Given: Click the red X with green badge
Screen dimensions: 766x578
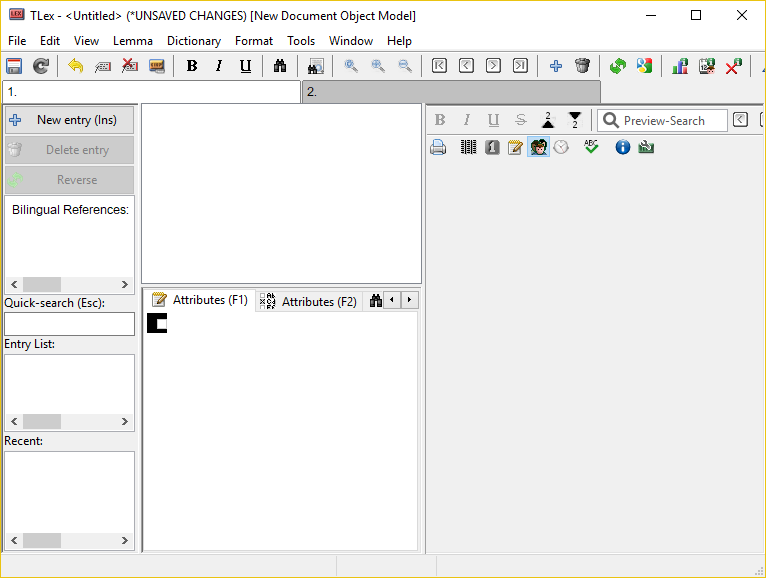Looking at the screenshot, I should point(733,65).
